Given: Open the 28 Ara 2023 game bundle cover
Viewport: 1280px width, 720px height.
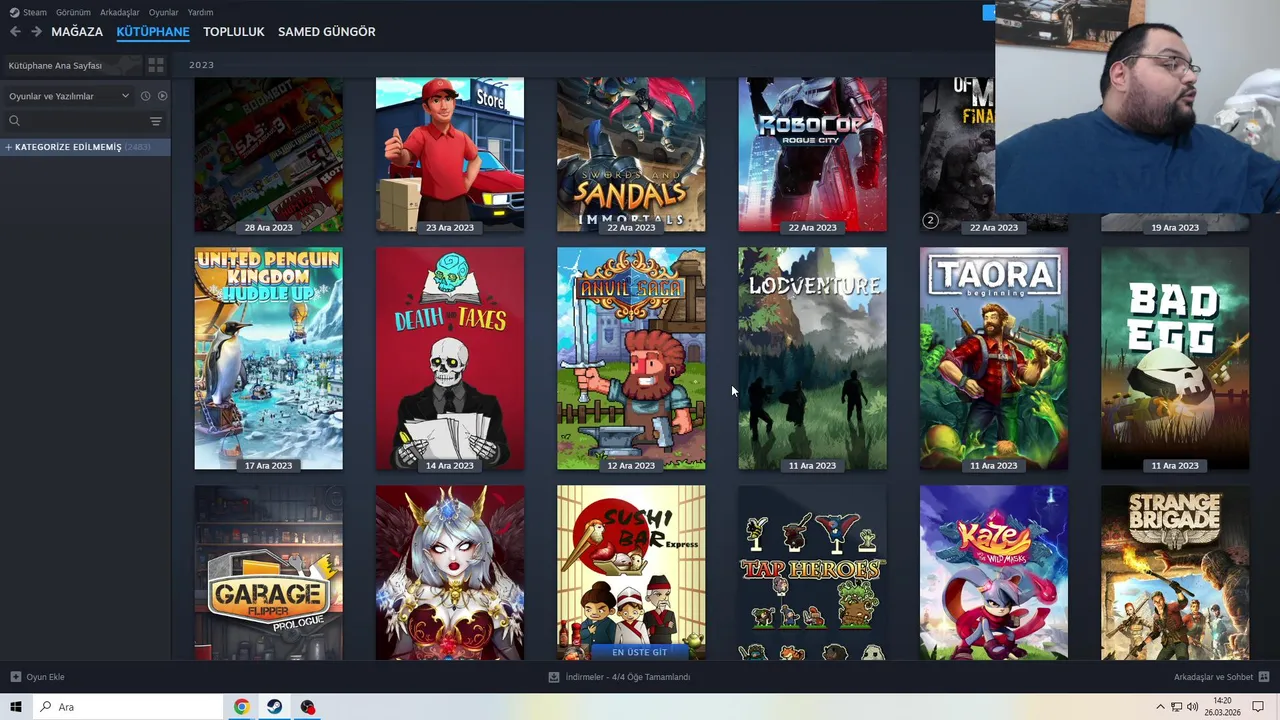Looking at the screenshot, I should [x=268, y=155].
